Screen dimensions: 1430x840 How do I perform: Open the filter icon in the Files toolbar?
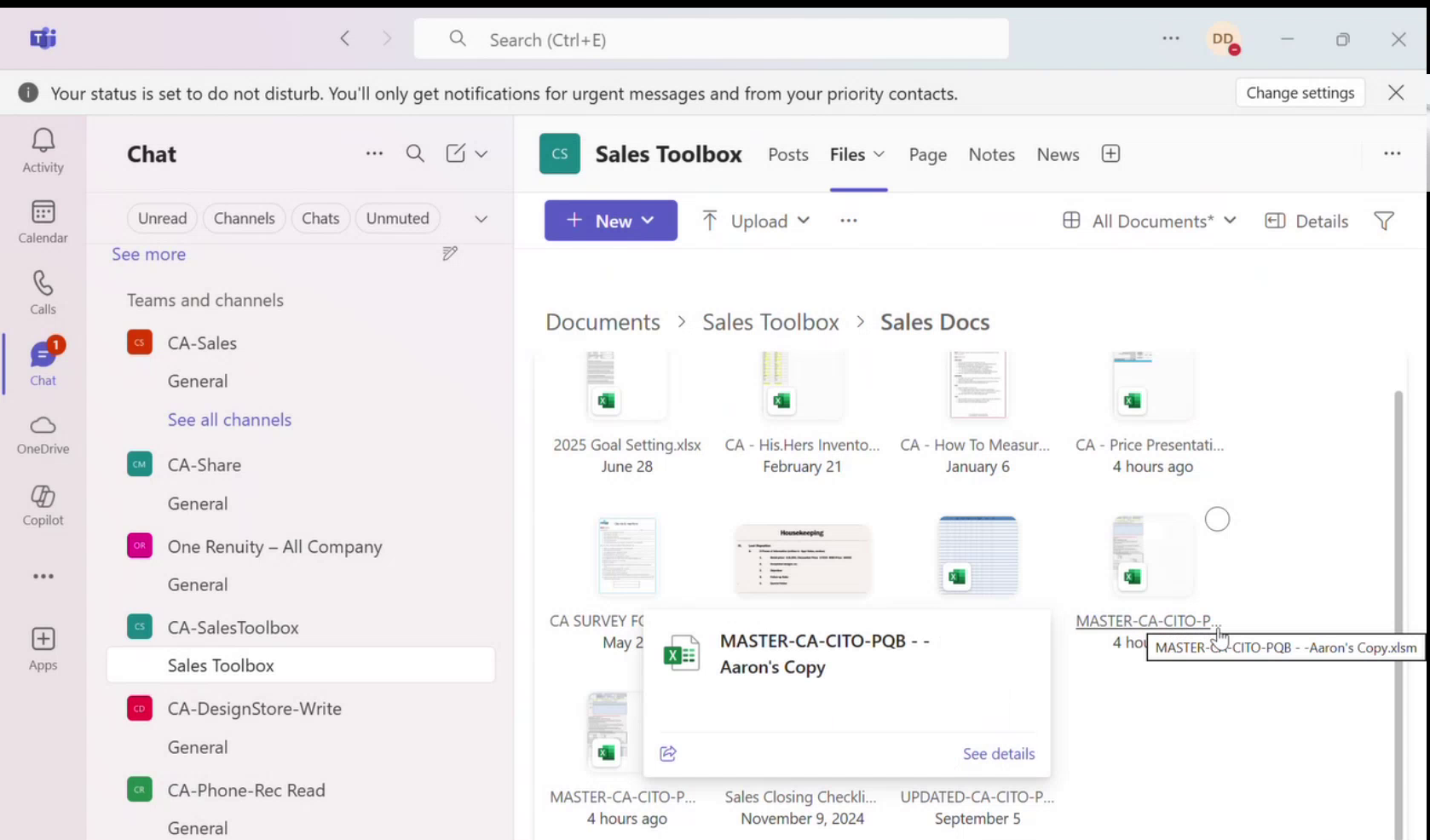pyautogui.click(x=1383, y=221)
